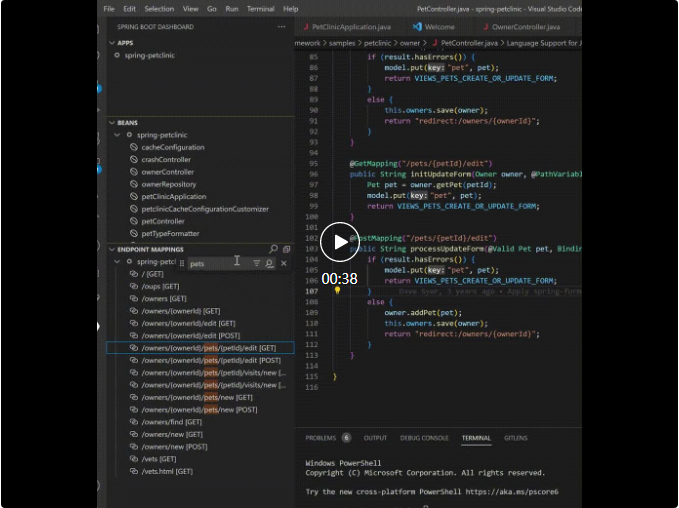Viewport: 679px width, 508px height.
Task: Select /owners/new [POST] endpoint row
Action: (x=200, y=447)
